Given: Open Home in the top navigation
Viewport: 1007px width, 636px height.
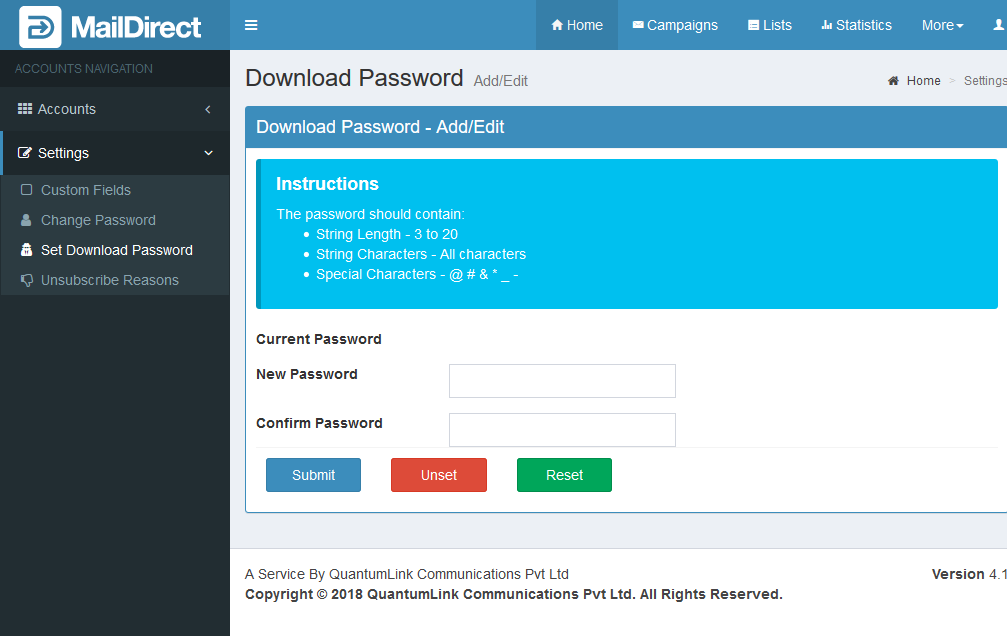Looking at the screenshot, I should tap(577, 25).
